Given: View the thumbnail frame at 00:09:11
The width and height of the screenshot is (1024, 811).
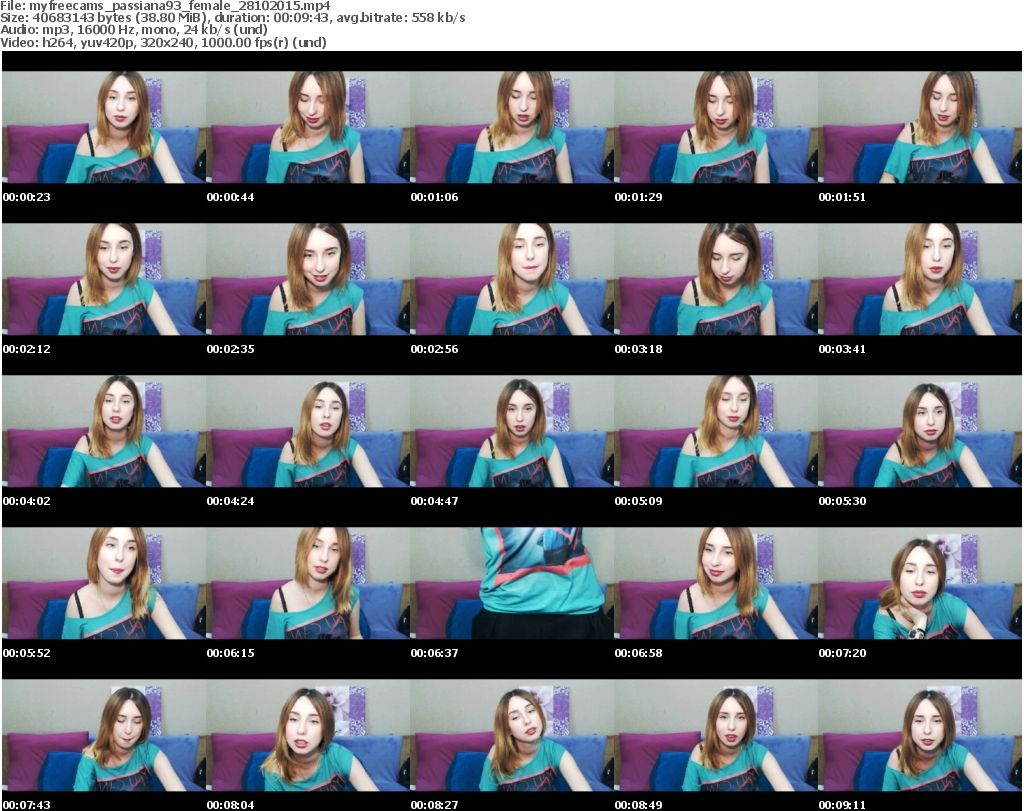Looking at the screenshot, I should coord(920,735).
